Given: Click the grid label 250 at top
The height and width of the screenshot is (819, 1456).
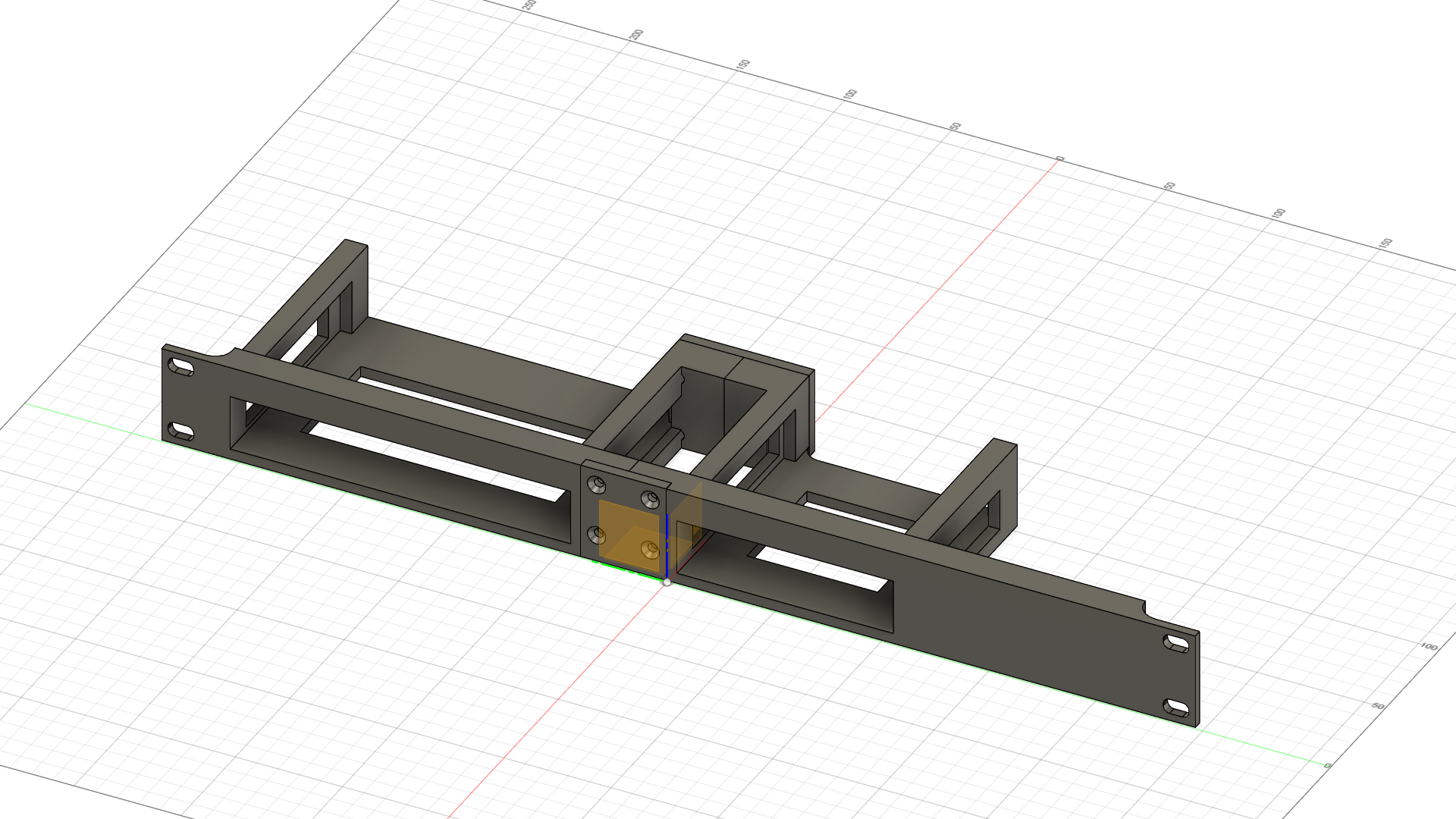Looking at the screenshot, I should point(529,5).
